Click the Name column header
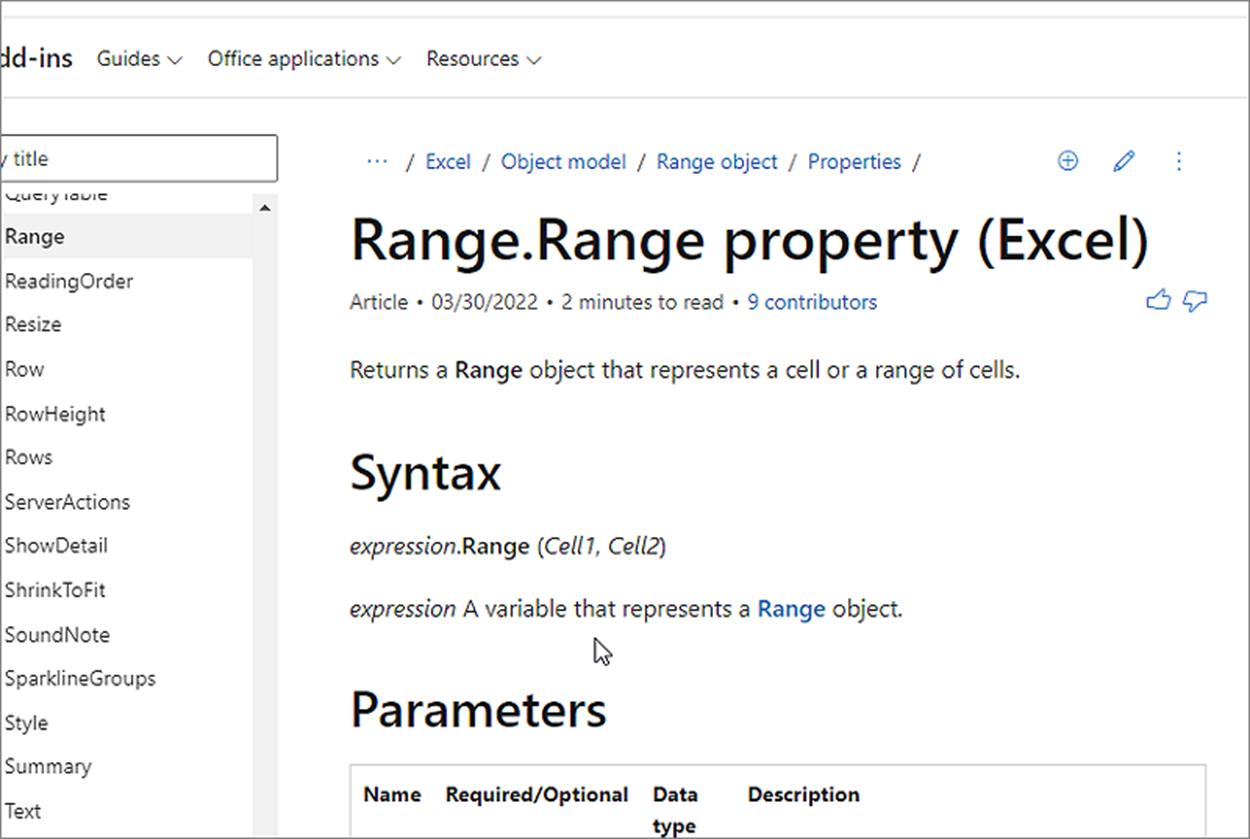Screen dimensions: 1250x839 (x=392, y=795)
